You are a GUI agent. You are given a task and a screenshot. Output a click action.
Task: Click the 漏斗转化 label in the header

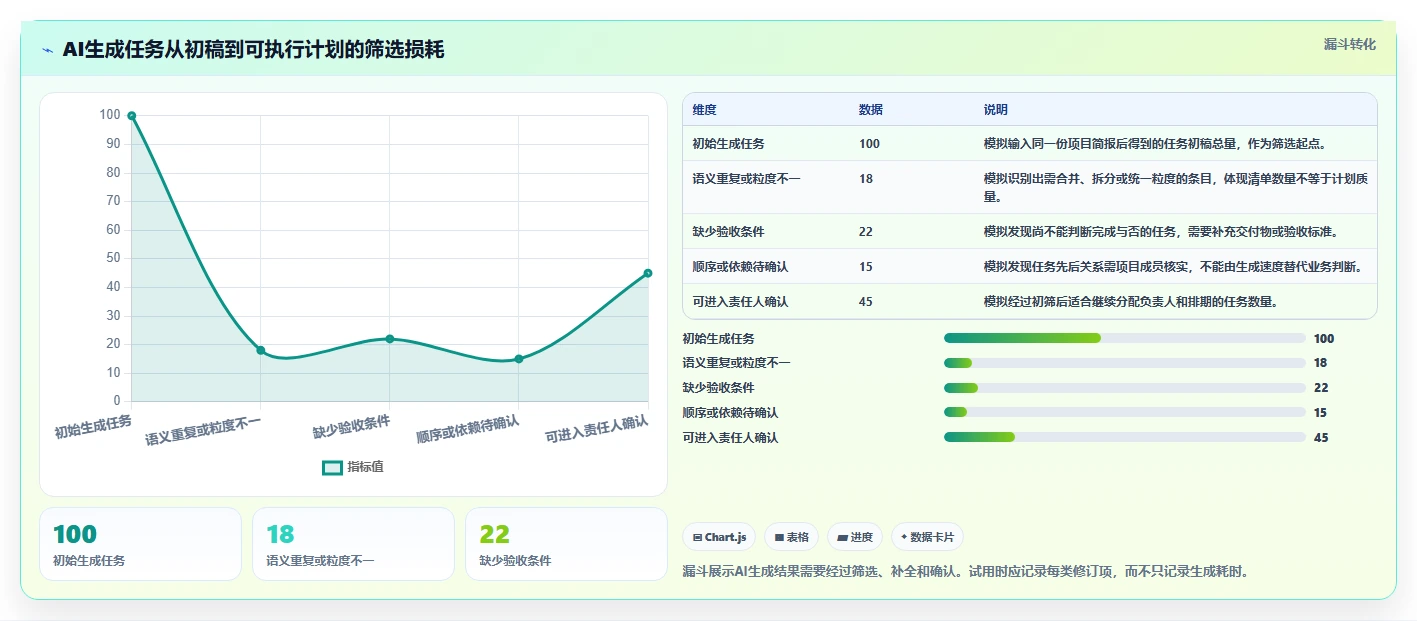1350,44
